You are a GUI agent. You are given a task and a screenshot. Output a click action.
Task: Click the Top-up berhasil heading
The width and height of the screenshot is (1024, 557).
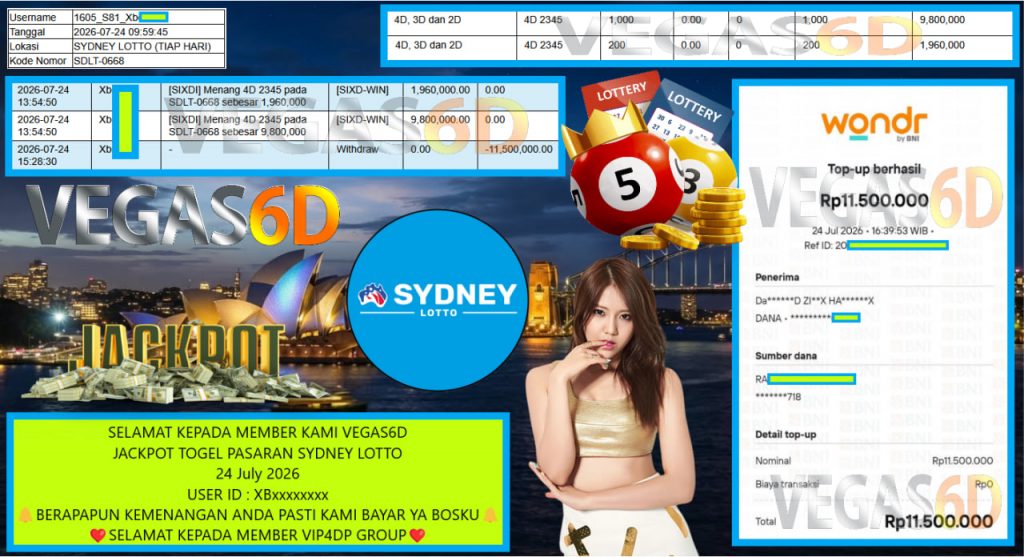click(874, 169)
